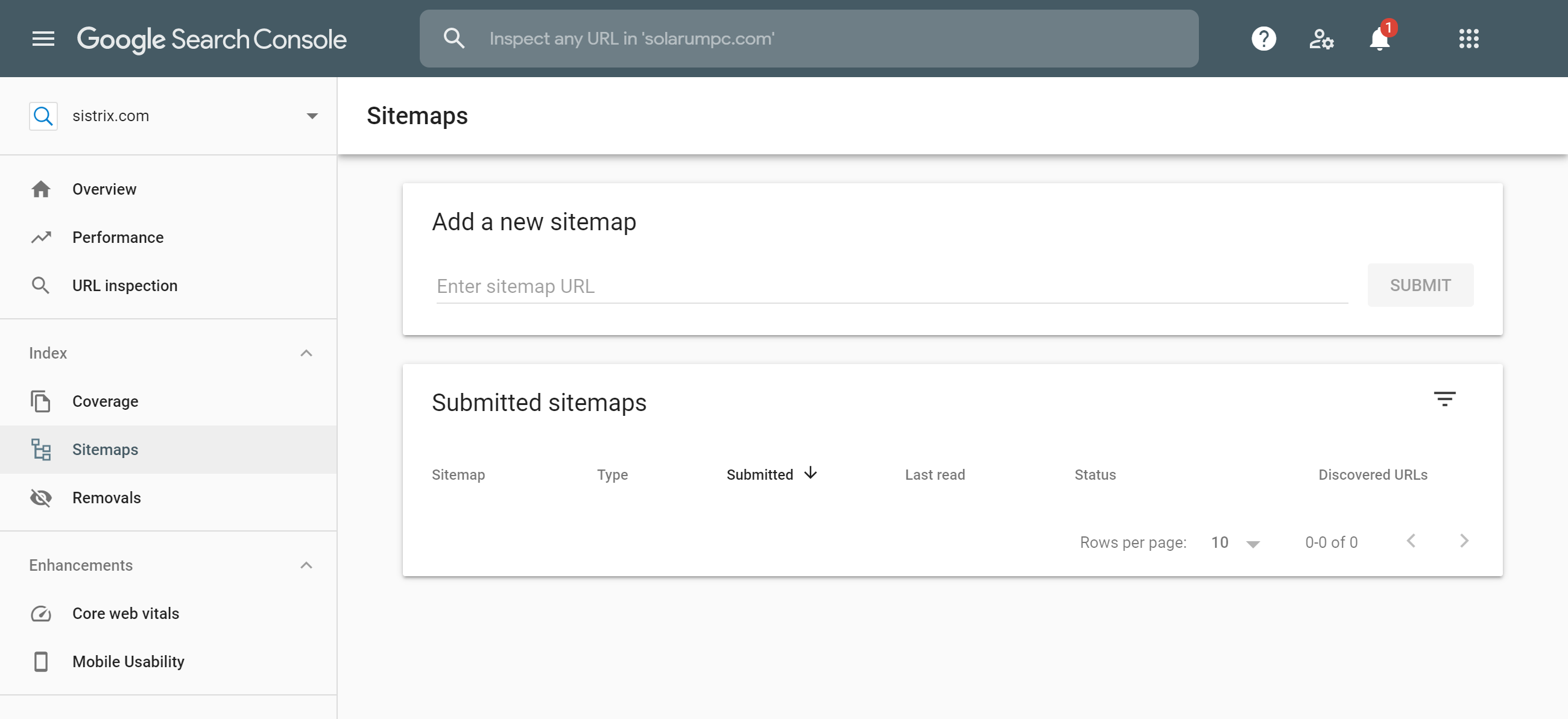Open the Google apps grid

pos(1468,39)
